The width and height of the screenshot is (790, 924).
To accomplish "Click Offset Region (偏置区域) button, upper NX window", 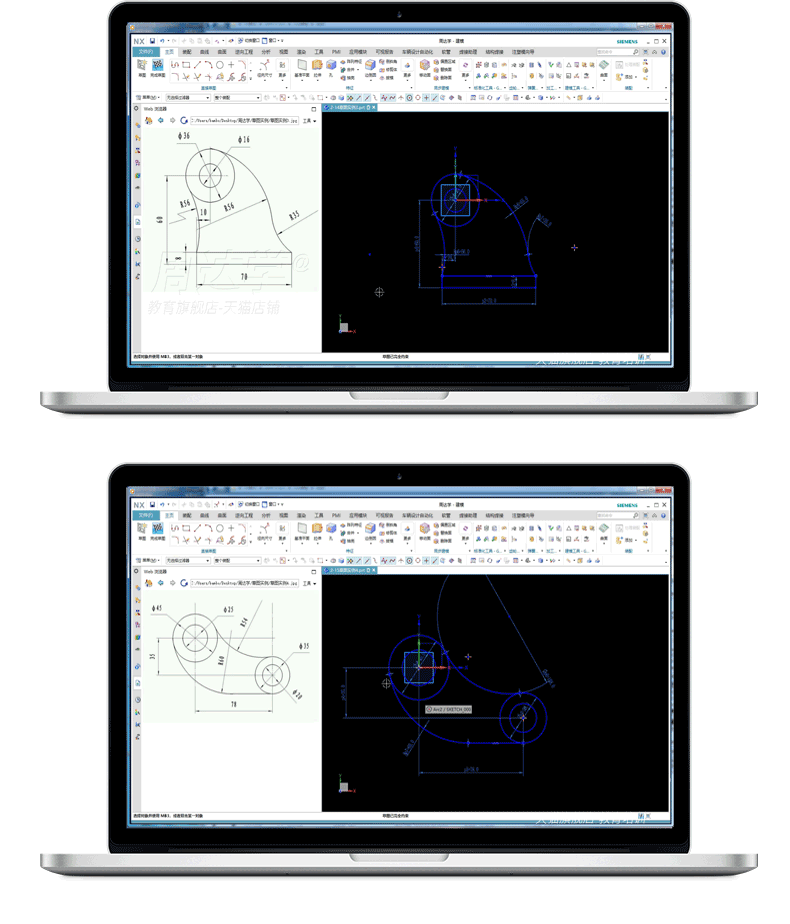I will tap(445, 61).
